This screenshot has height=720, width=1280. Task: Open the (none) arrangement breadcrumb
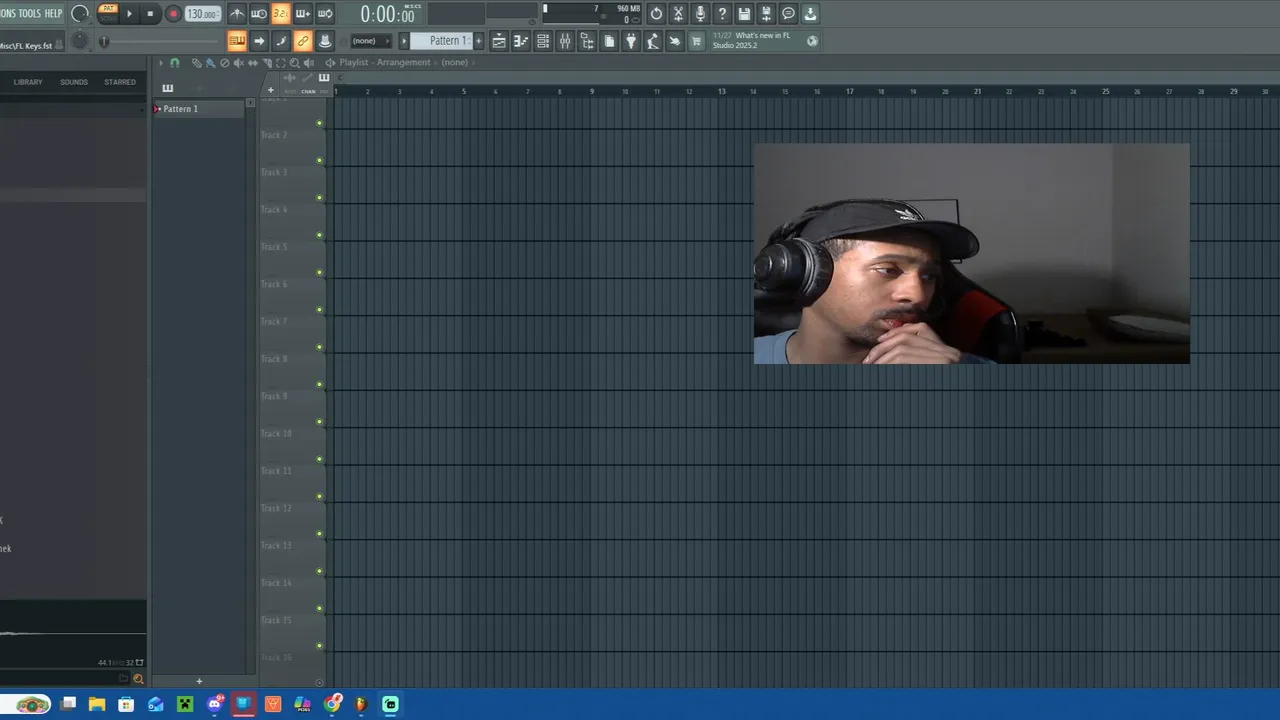coord(454,62)
